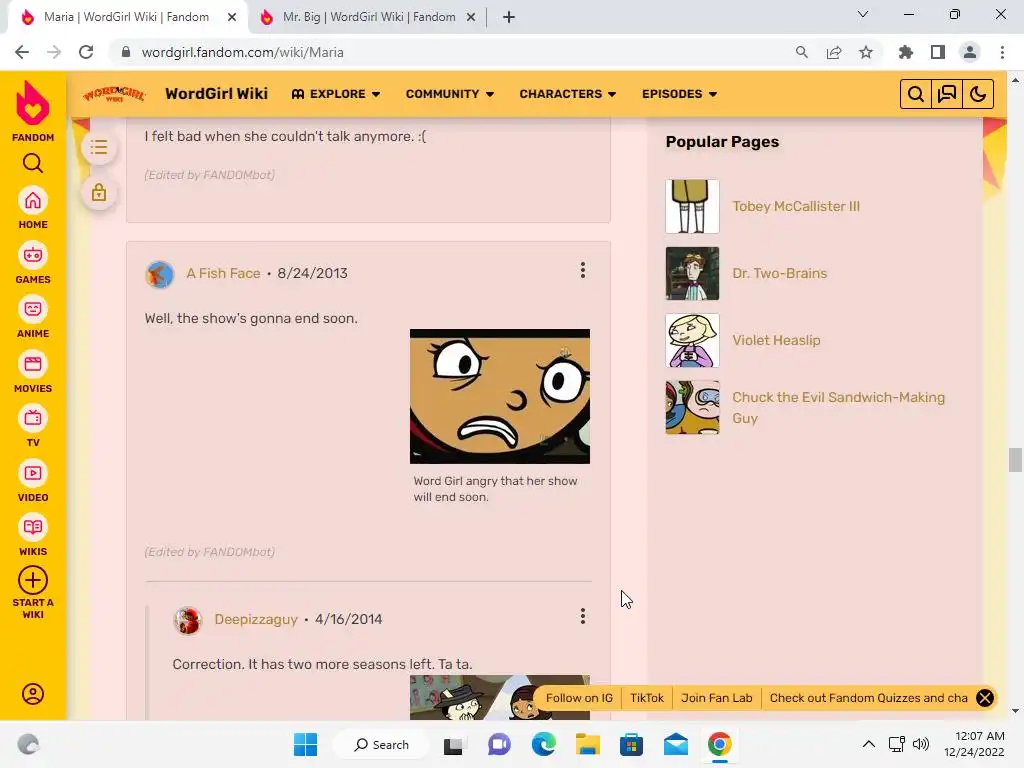The height and width of the screenshot is (768, 1024).
Task: Click the Start a Wiki plus icon
Action: click(x=33, y=580)
